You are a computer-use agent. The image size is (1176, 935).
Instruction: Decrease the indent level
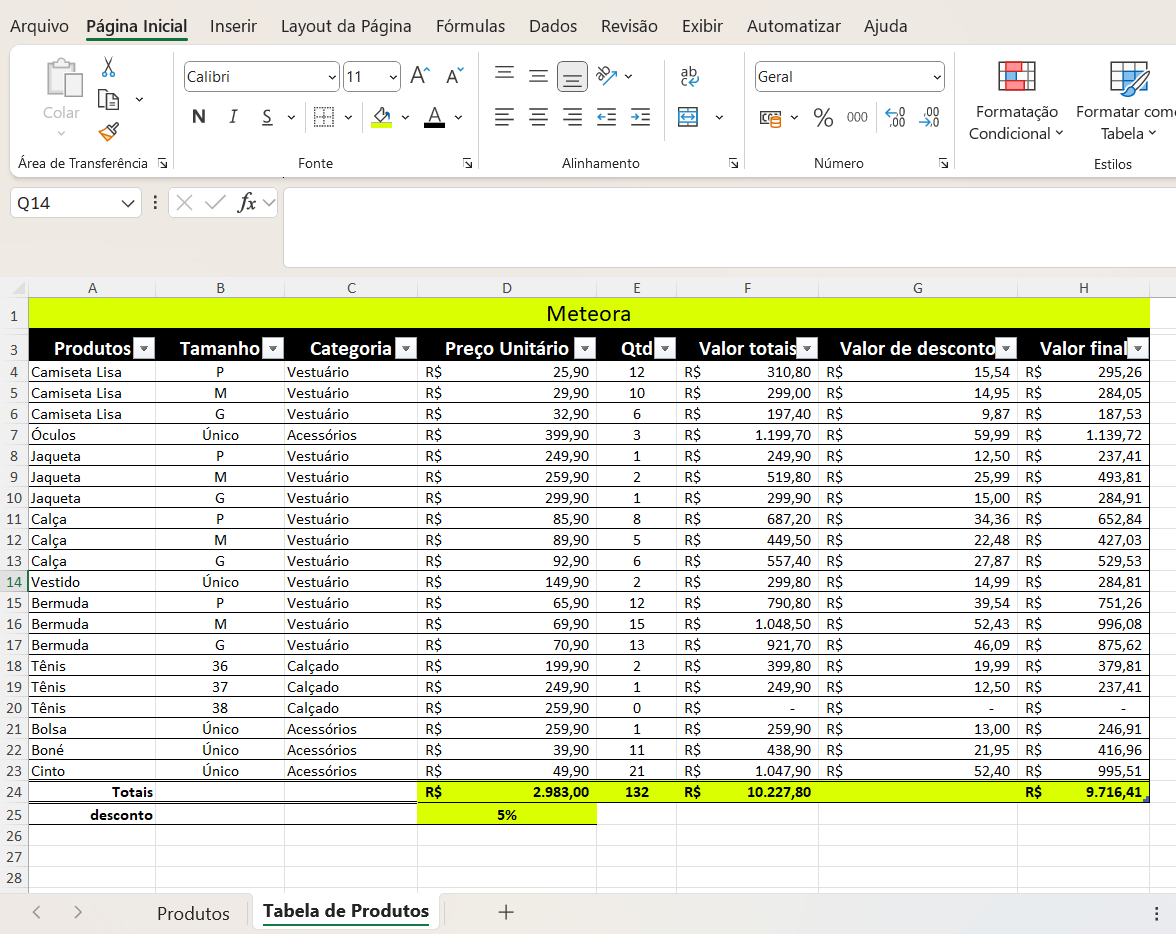point(606,117)
